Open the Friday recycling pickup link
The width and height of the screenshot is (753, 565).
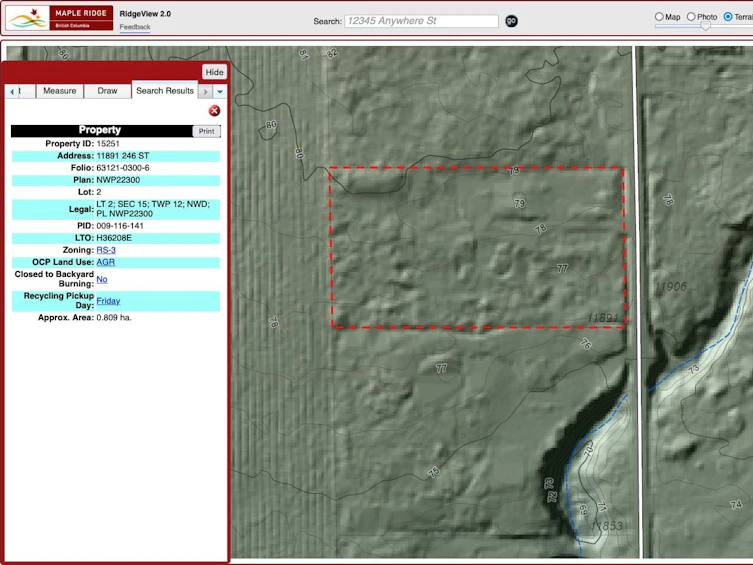click(108, 301)
